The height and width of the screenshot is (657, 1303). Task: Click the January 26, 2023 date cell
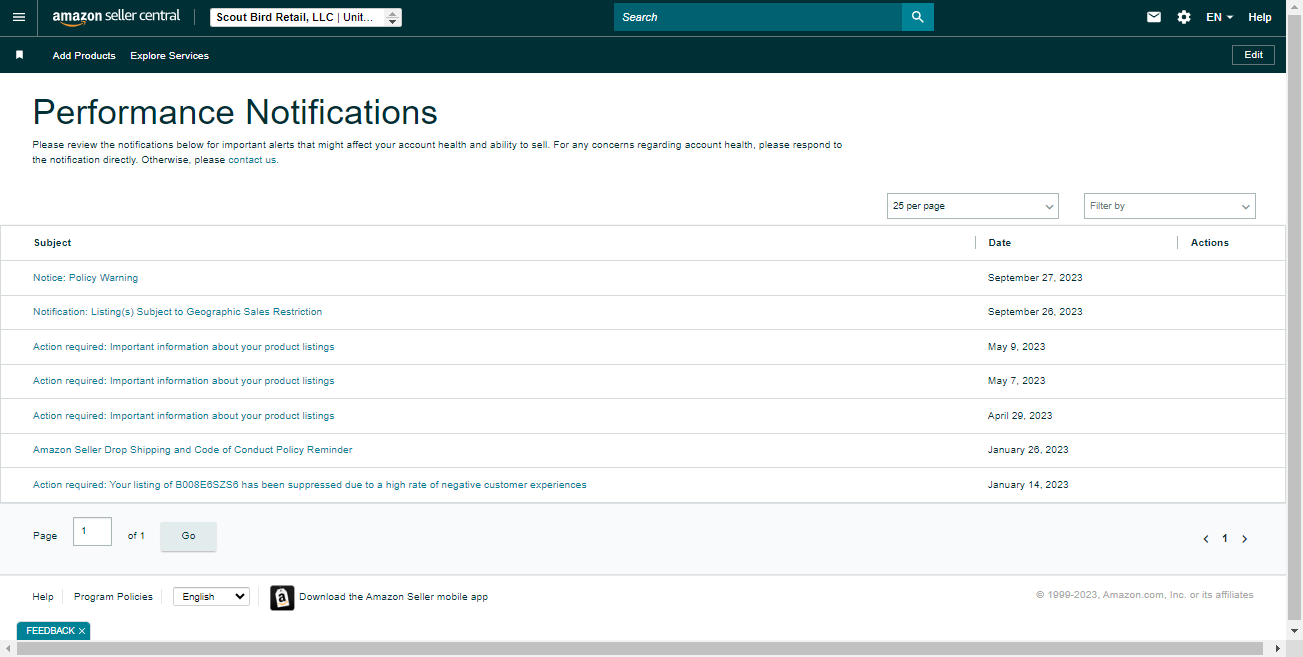tap(1028, 450)
